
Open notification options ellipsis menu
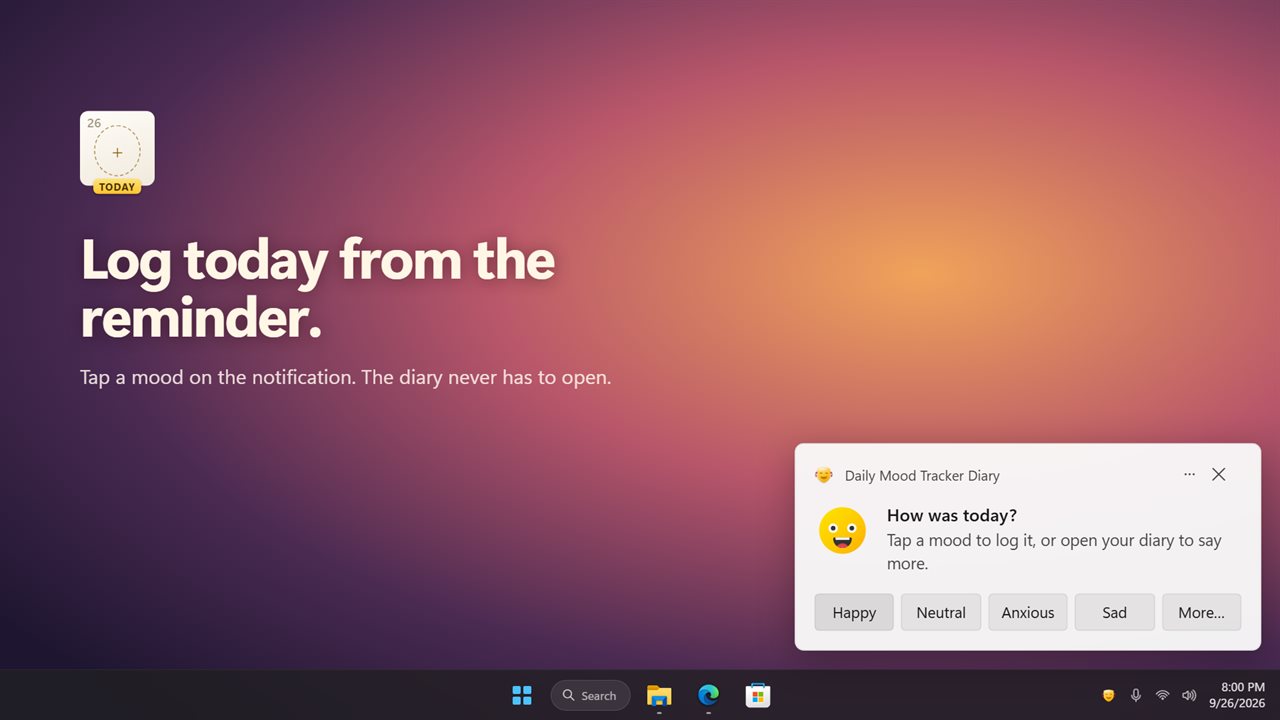(1189, 475)
